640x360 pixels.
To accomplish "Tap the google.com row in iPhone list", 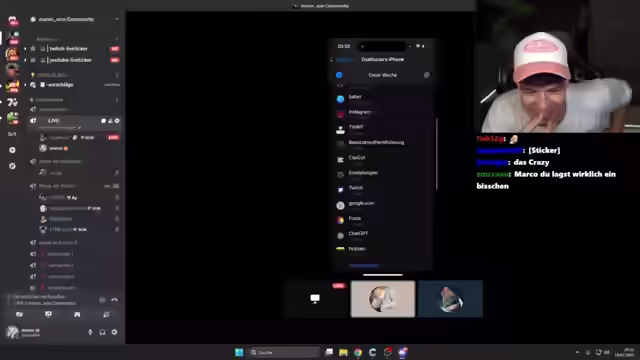I will [382, 204].
